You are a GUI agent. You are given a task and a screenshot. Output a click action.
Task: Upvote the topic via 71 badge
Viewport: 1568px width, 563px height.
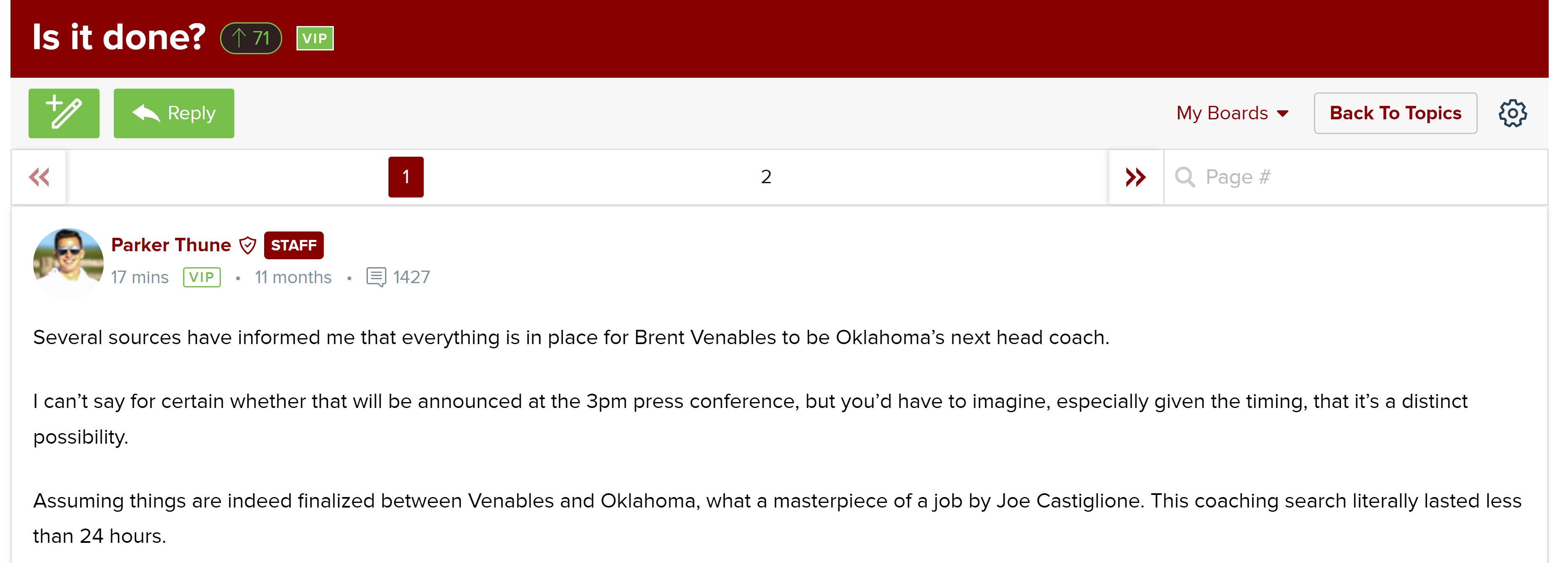pos(251,38)
